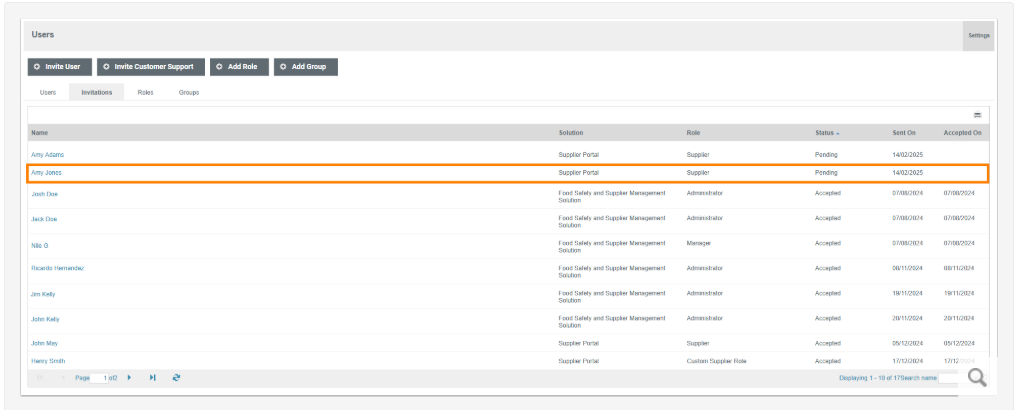
Task: Open the Settings button in the header
Action: pyautogui.click(x=978, y=35)
